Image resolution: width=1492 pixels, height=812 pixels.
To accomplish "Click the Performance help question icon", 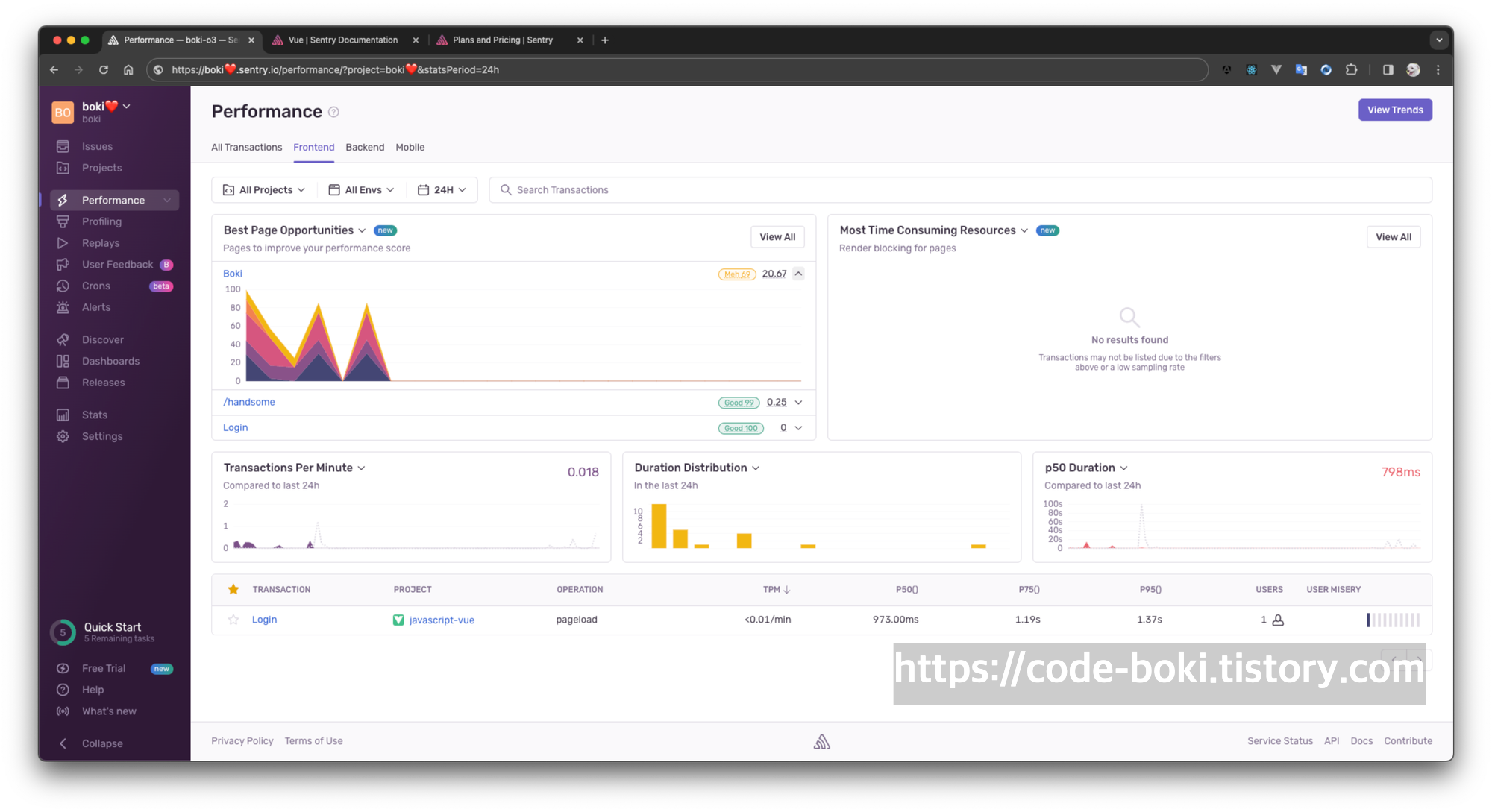I will tap(333, 112).
